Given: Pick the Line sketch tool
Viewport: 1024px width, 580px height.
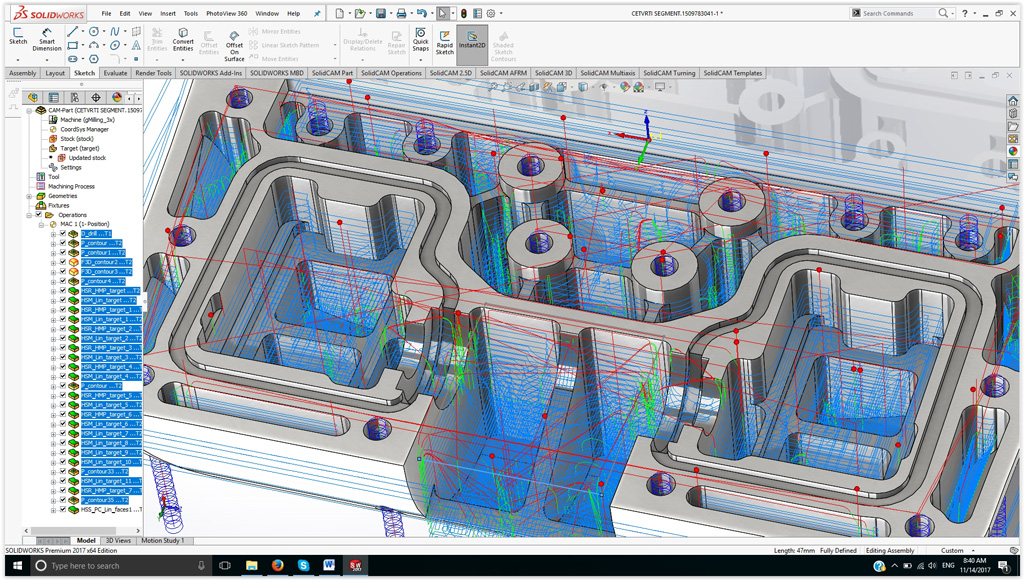Looking at the screenshot, I should pyautogui.click(x=72, y=31).
